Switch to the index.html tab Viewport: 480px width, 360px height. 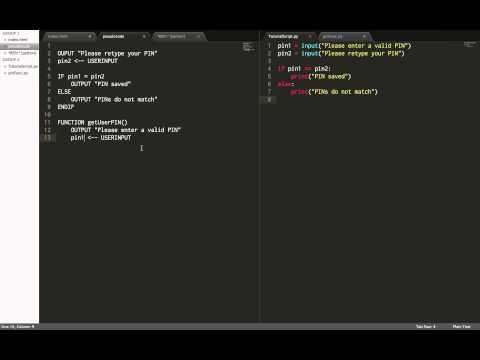click(69, 36)
